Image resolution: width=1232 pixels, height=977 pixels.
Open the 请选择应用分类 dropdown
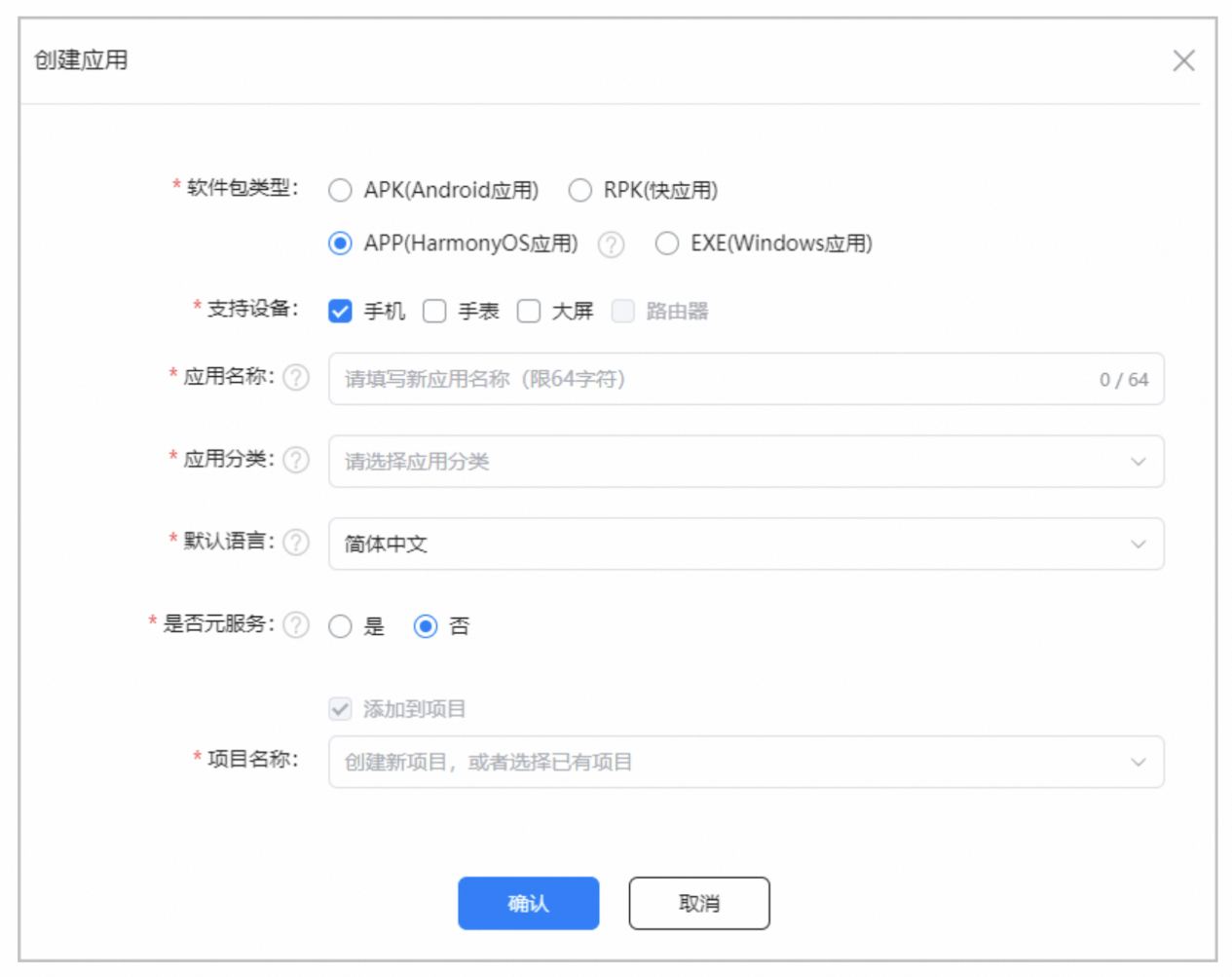click(x=746, y=462)
